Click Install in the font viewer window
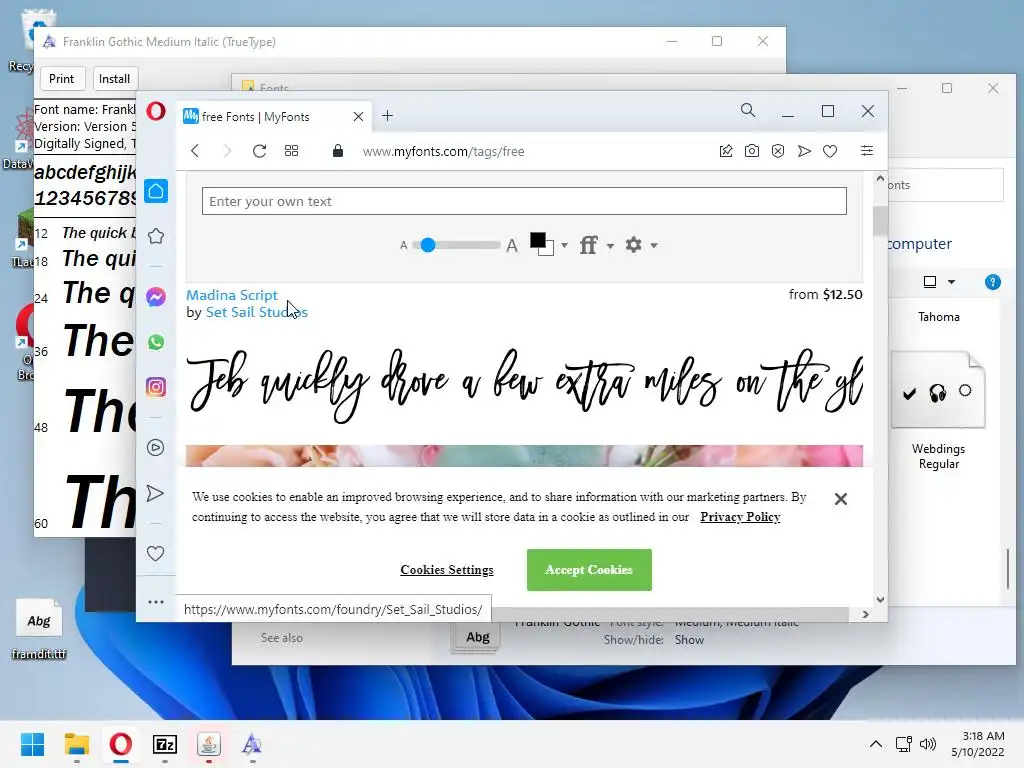The image size is (1024, 768). 114,78
